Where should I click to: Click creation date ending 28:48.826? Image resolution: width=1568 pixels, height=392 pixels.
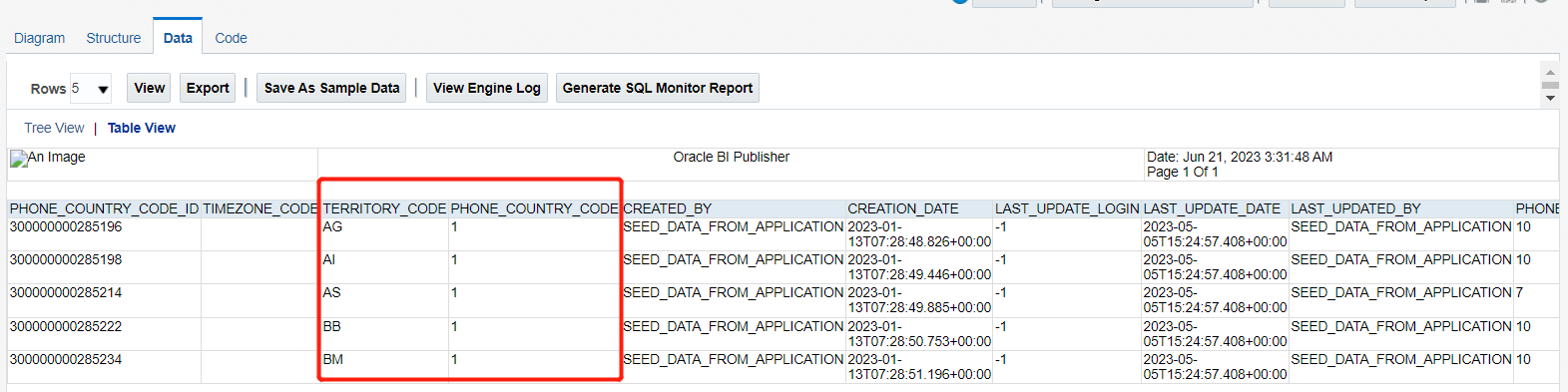coord(919,234)
